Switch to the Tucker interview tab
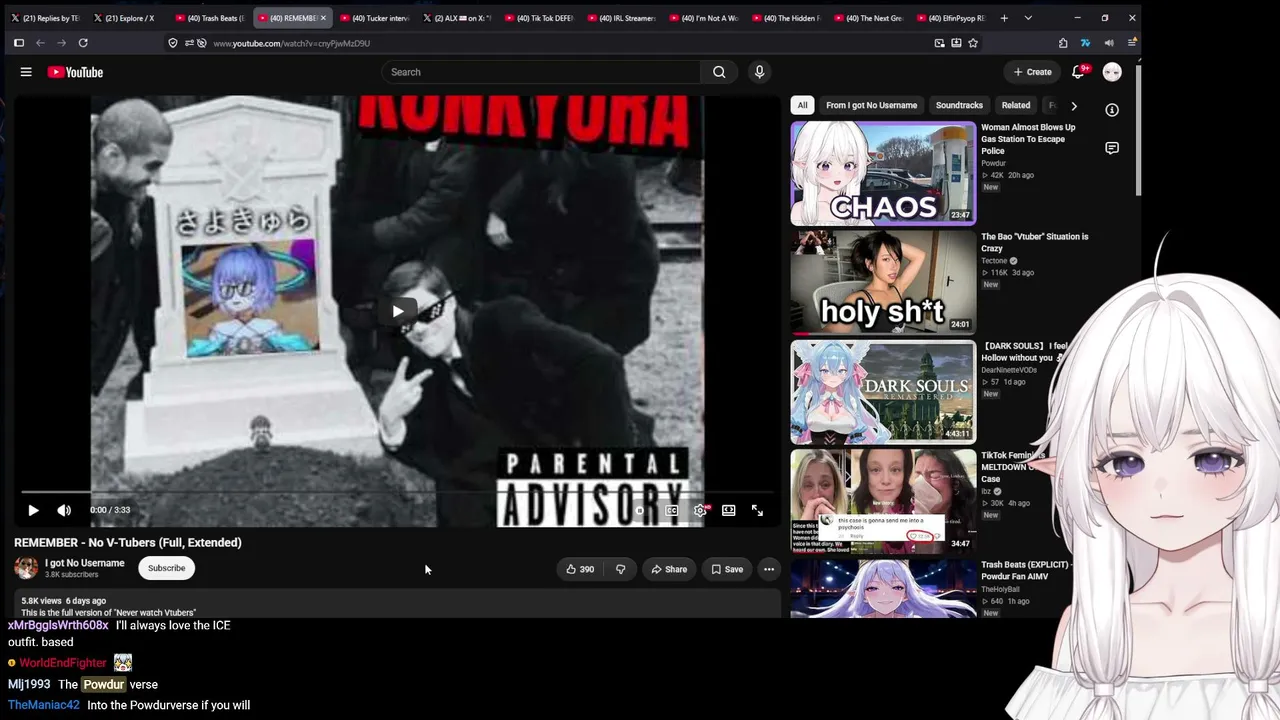The width and height of the screenshot is (1280, 720). click(374, 18)
